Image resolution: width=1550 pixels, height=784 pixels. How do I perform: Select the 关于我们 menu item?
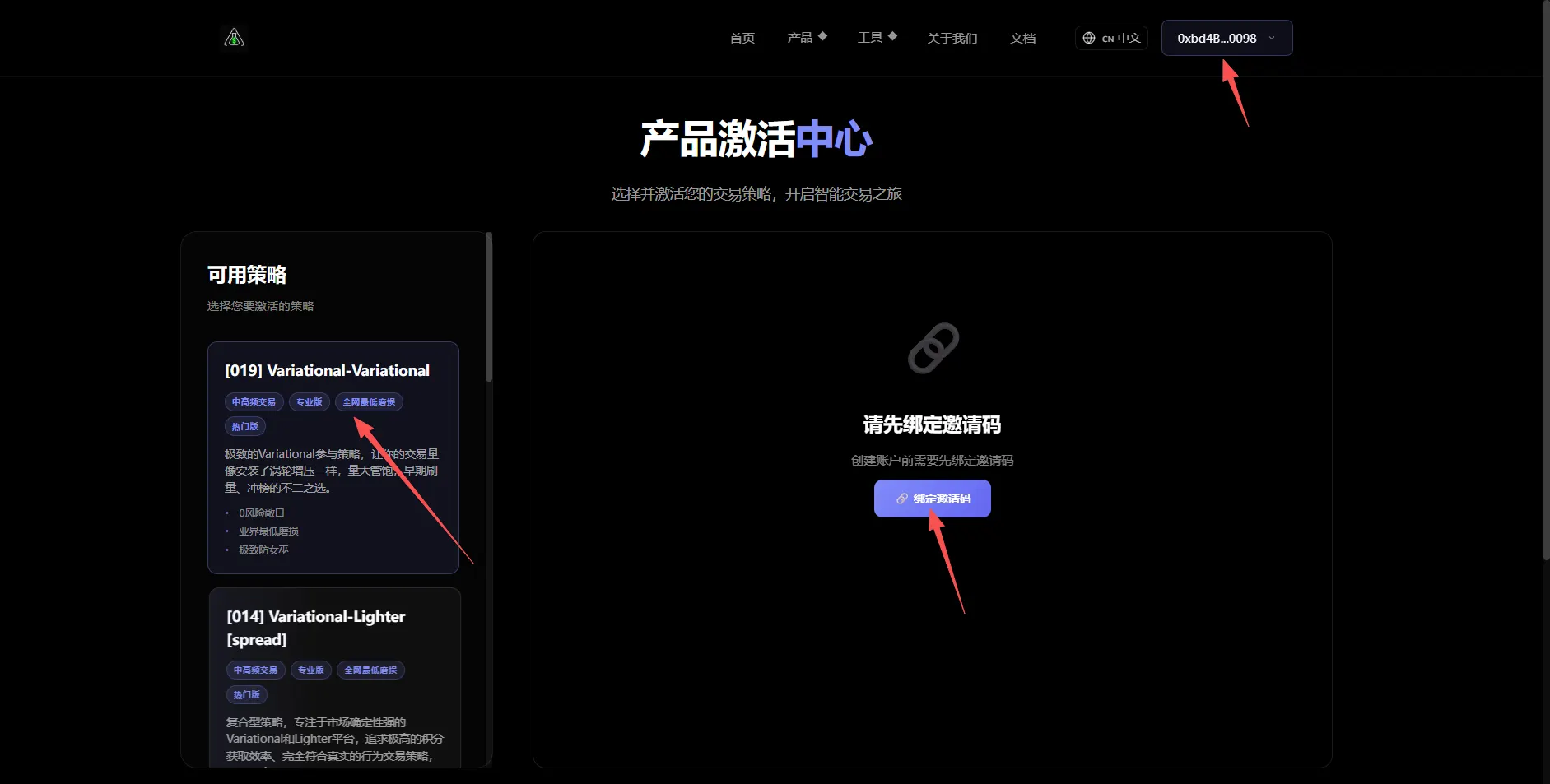951,38
